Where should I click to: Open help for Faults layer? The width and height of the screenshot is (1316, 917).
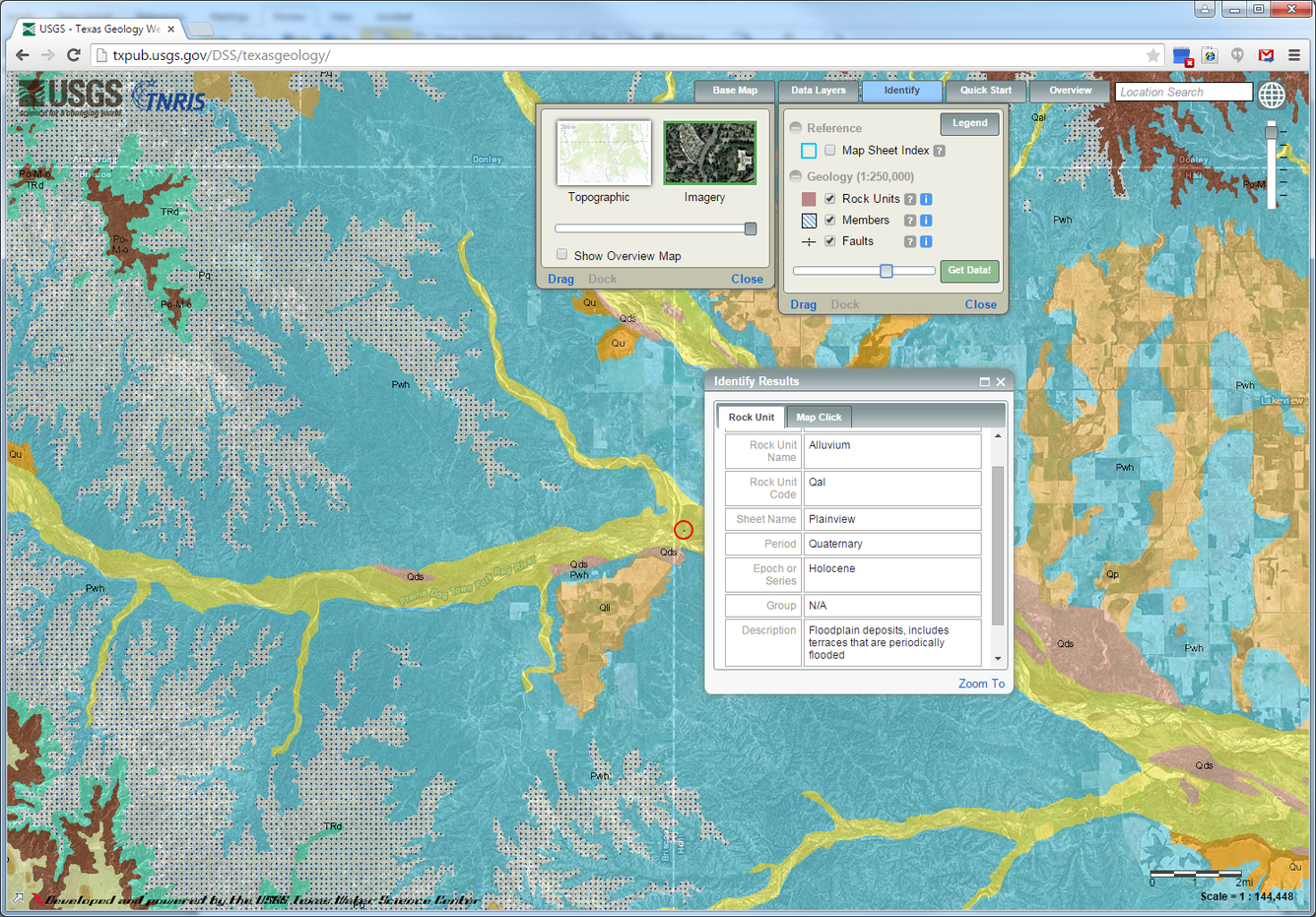910,241
